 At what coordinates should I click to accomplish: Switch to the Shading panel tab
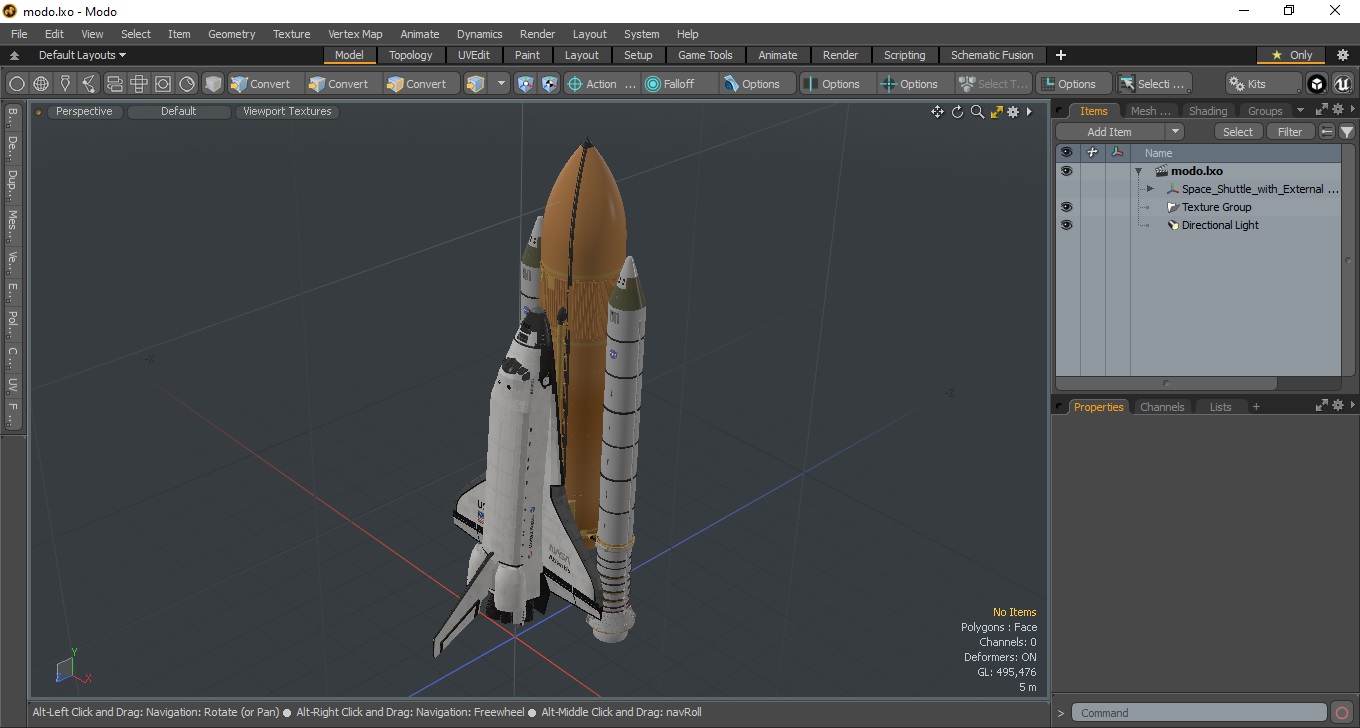[1208, 111]
